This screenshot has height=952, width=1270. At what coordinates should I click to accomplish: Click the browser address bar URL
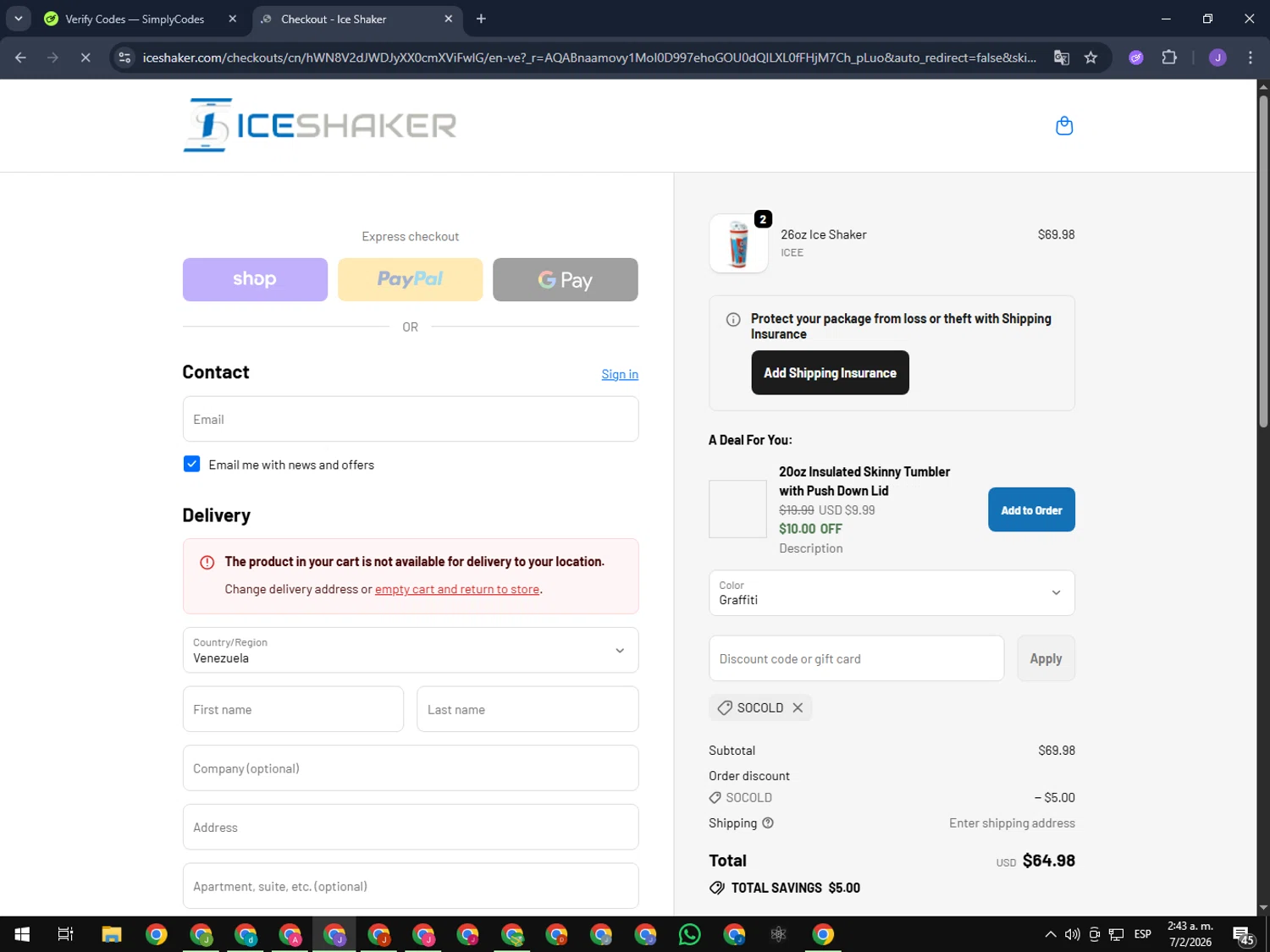point(589,58)
